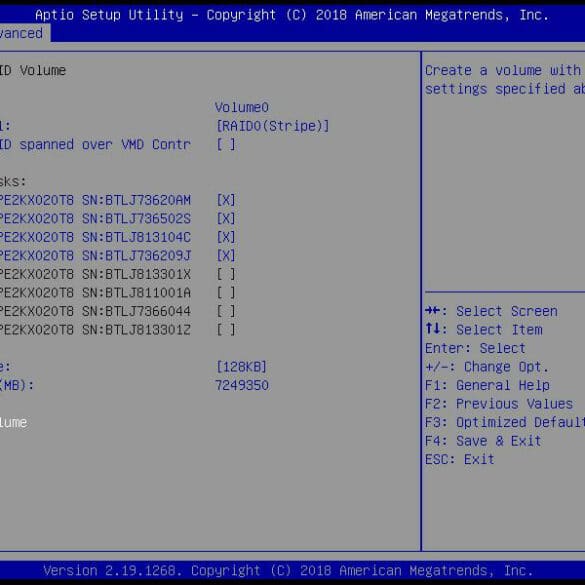Screen dimensions: 585x585
Task: Click the F4: Save & Exit hint
Action: (483, 441)
